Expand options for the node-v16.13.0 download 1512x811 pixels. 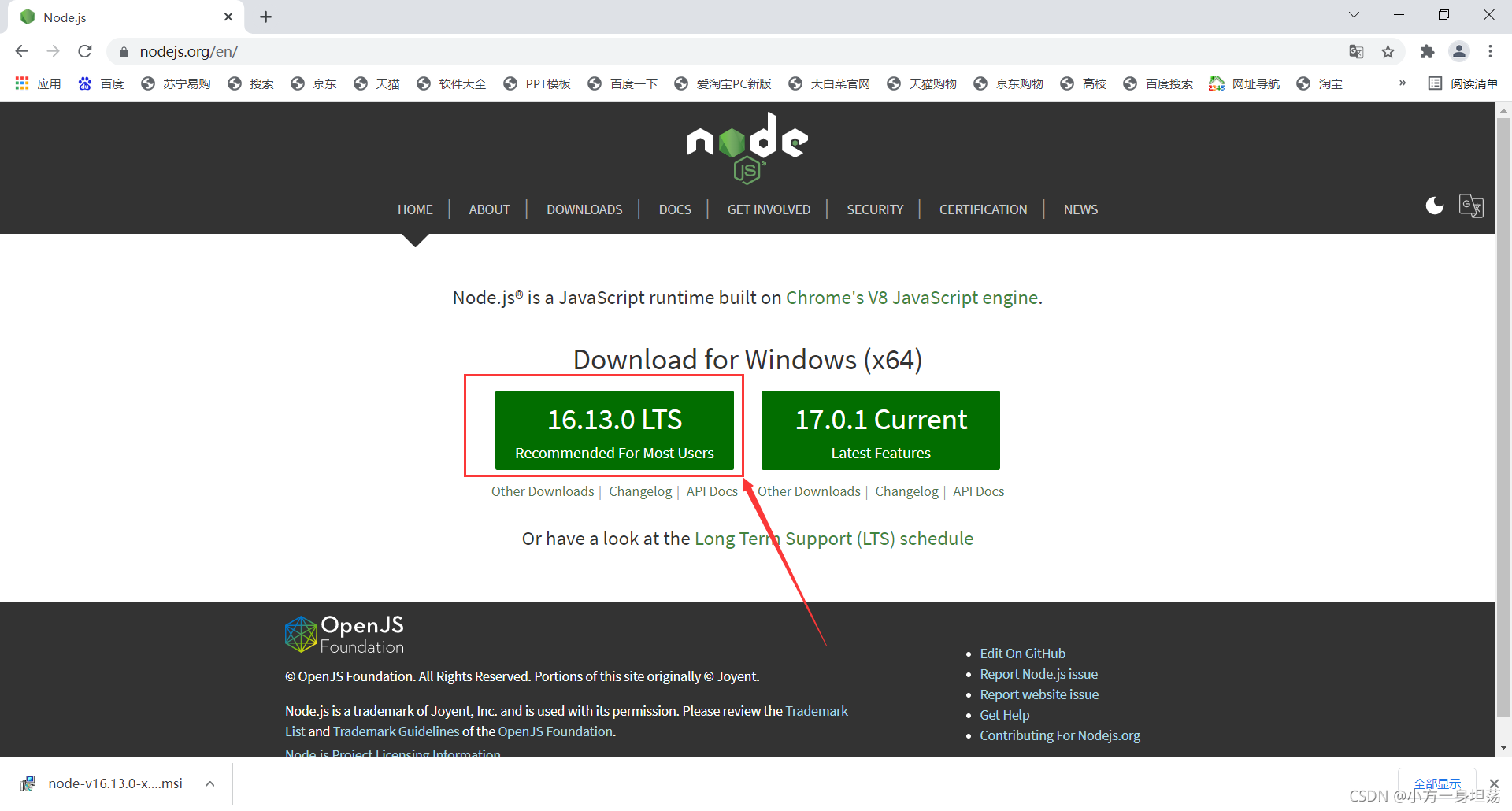click(x=210, y=783)
